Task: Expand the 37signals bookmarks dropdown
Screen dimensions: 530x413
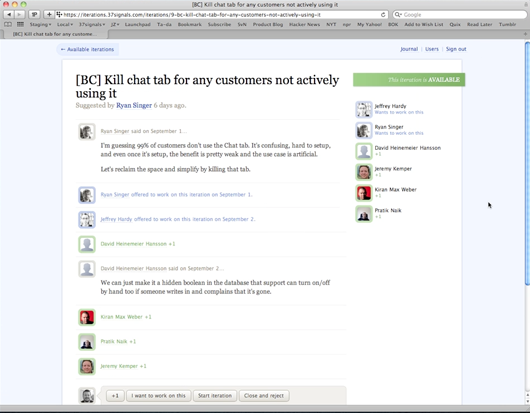Action: pos(92,24)
